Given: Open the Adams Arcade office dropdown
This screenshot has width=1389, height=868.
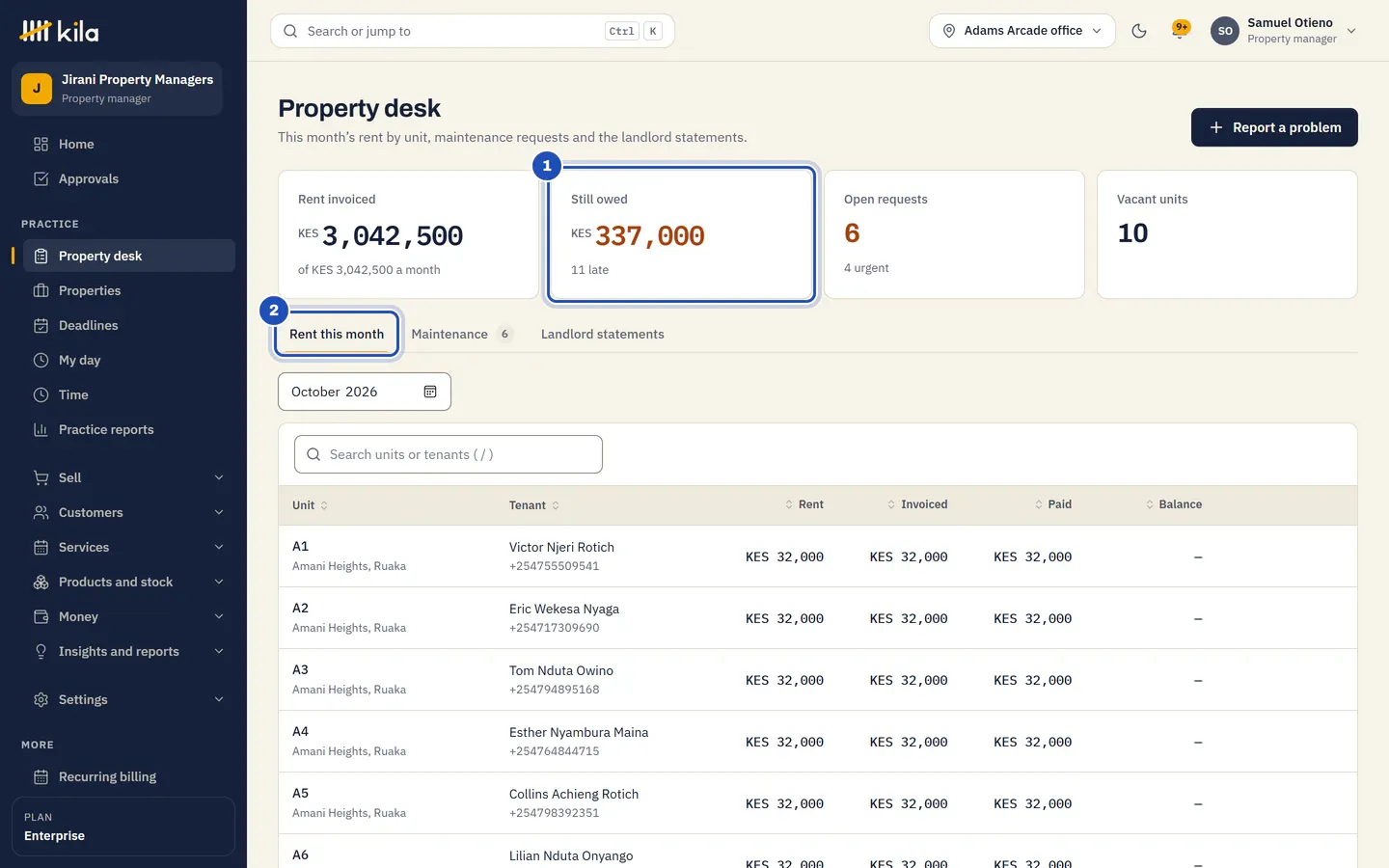Looking at the screenshot, I should coord(1022,31).
